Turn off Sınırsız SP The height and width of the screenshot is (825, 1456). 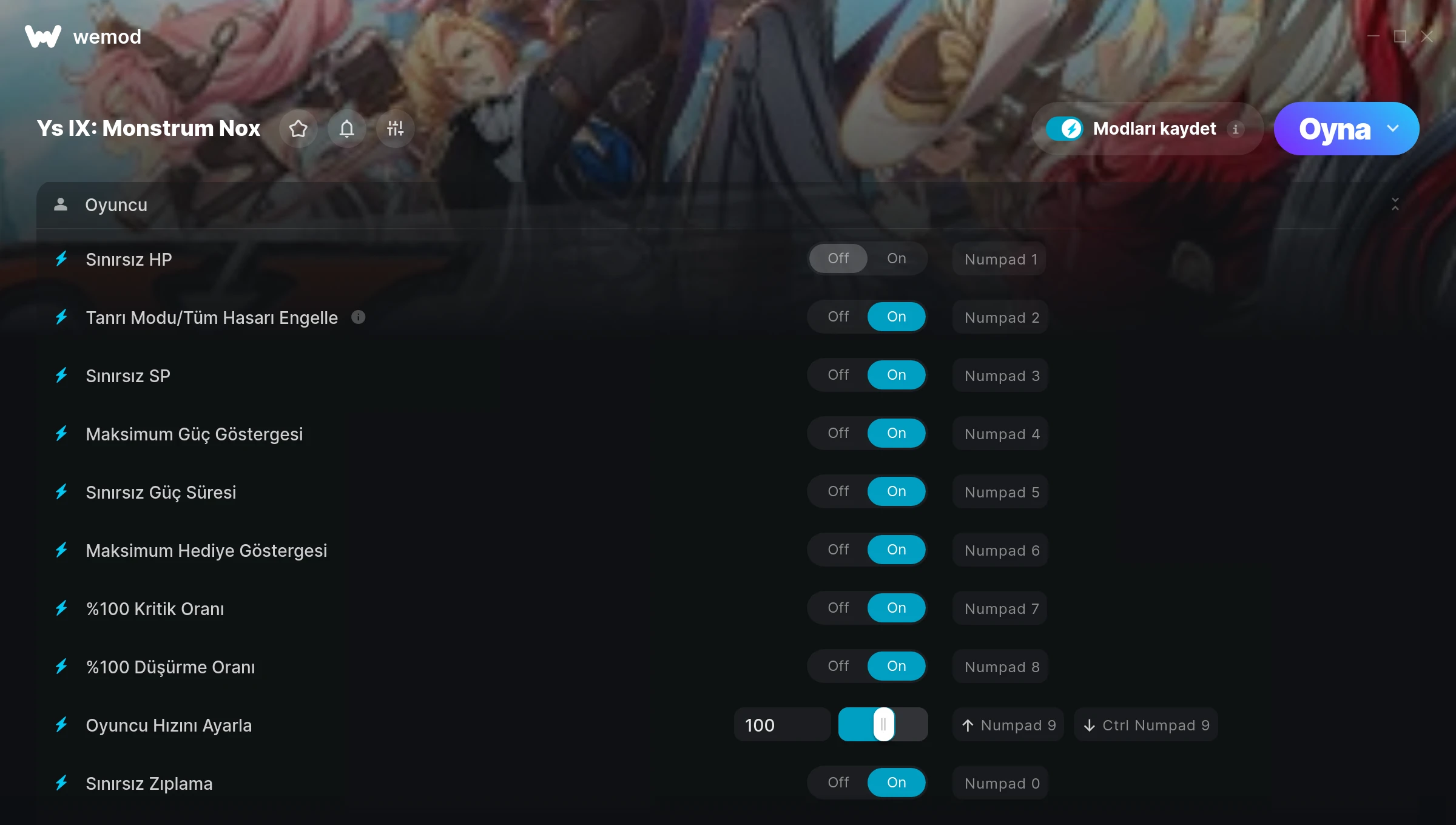838,375
